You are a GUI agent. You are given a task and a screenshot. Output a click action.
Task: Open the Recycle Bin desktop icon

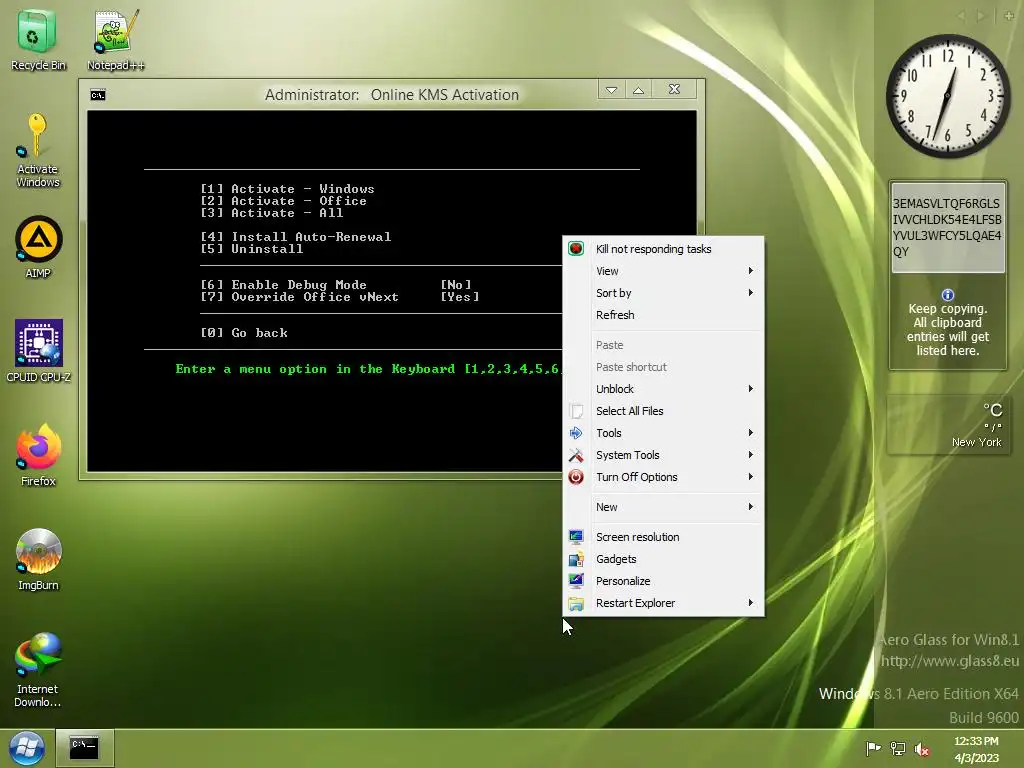(x=37, y=40)
